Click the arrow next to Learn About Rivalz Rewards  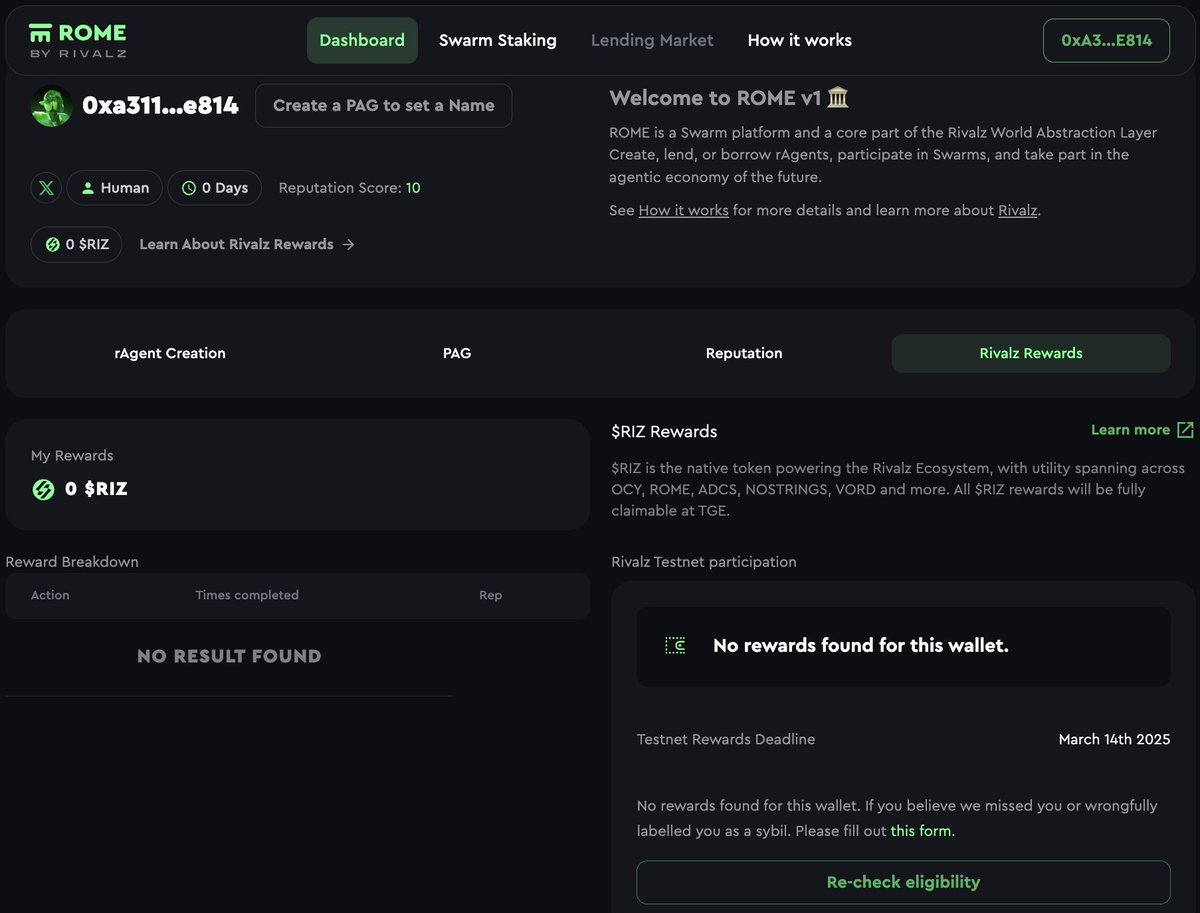point(348,244)
